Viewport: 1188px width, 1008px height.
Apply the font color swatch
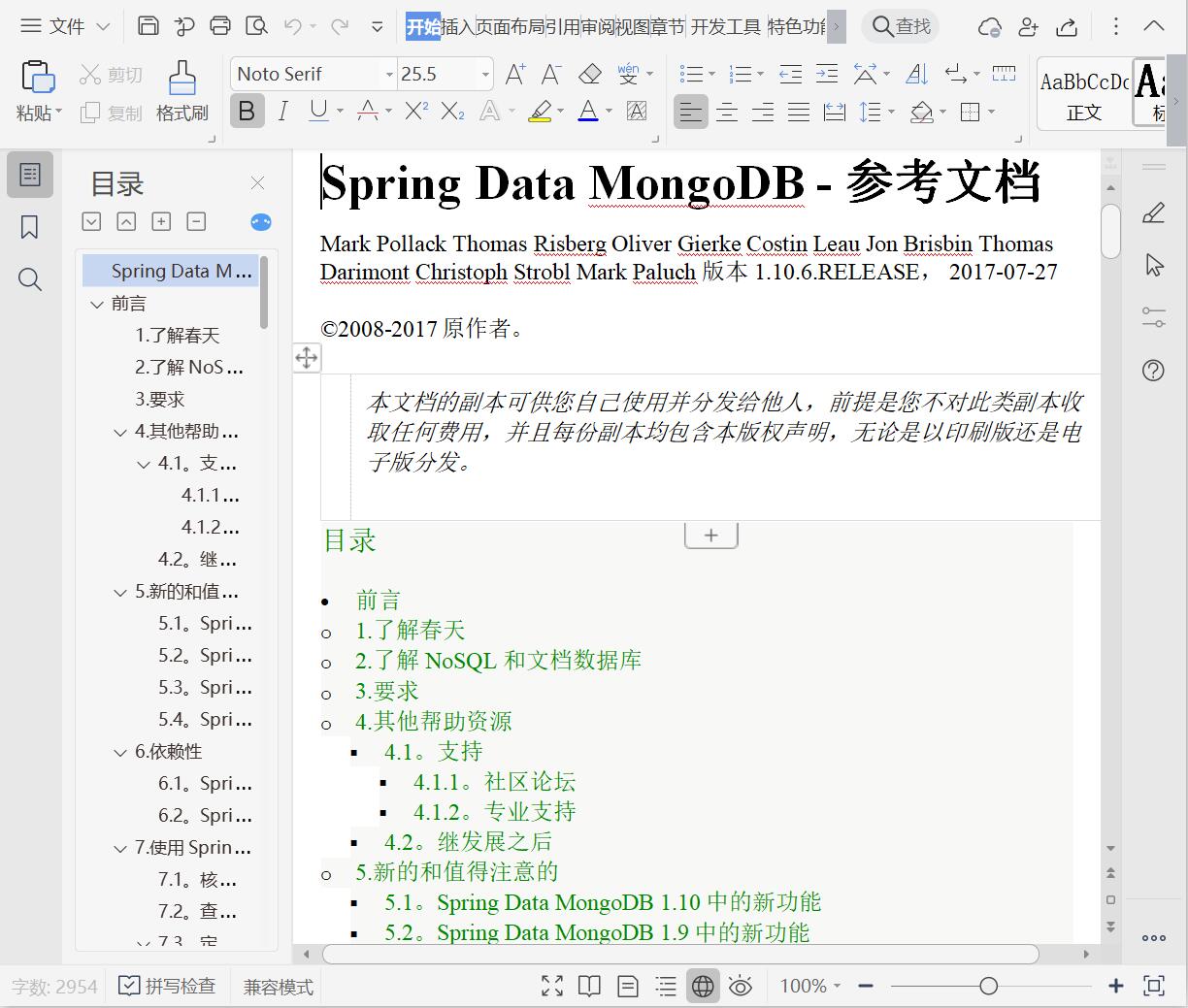click(x=588, y=112)
